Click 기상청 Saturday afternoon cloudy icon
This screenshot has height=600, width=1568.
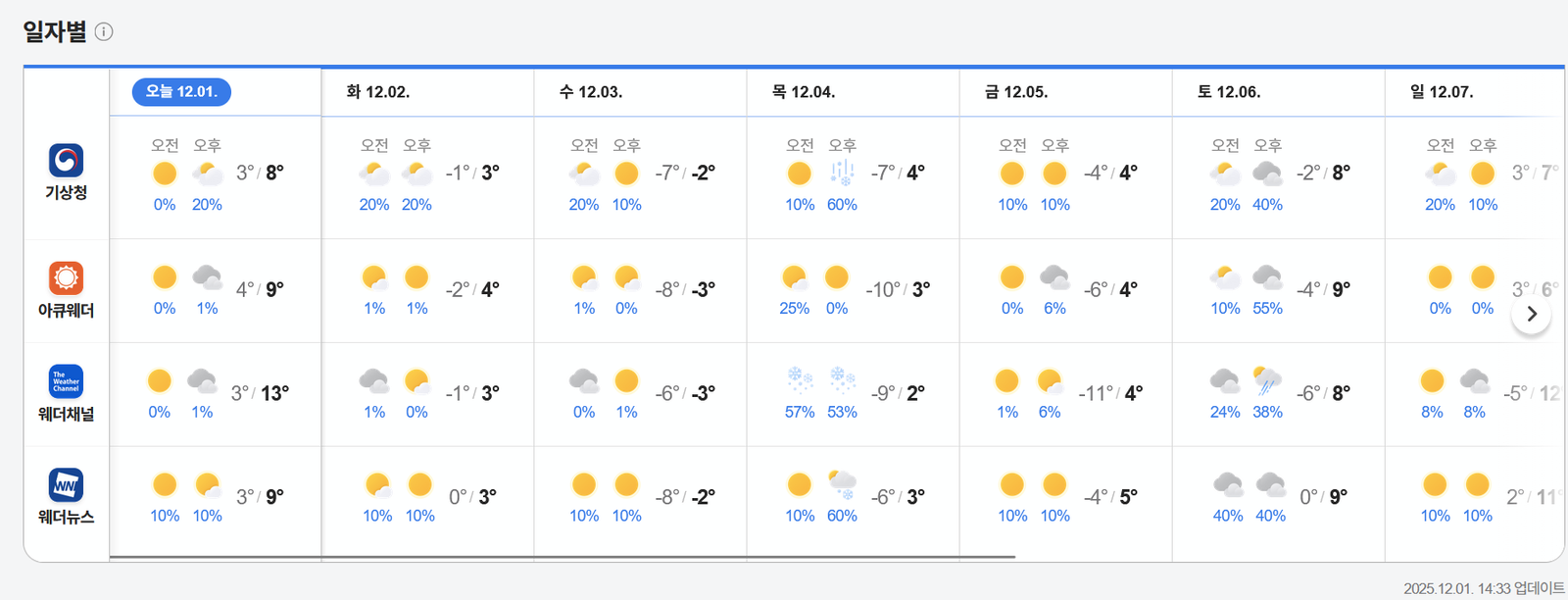1267,174
